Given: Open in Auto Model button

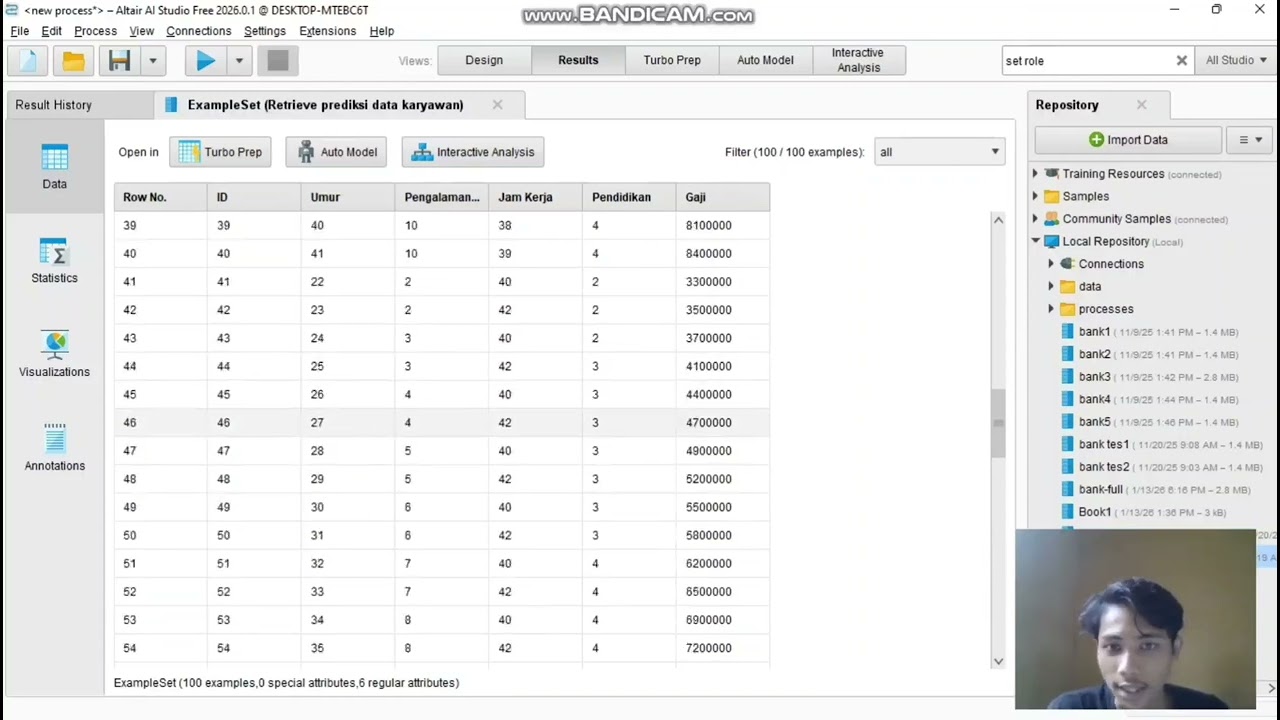Looking at the screenshot, I should click(x=336, y=152).
